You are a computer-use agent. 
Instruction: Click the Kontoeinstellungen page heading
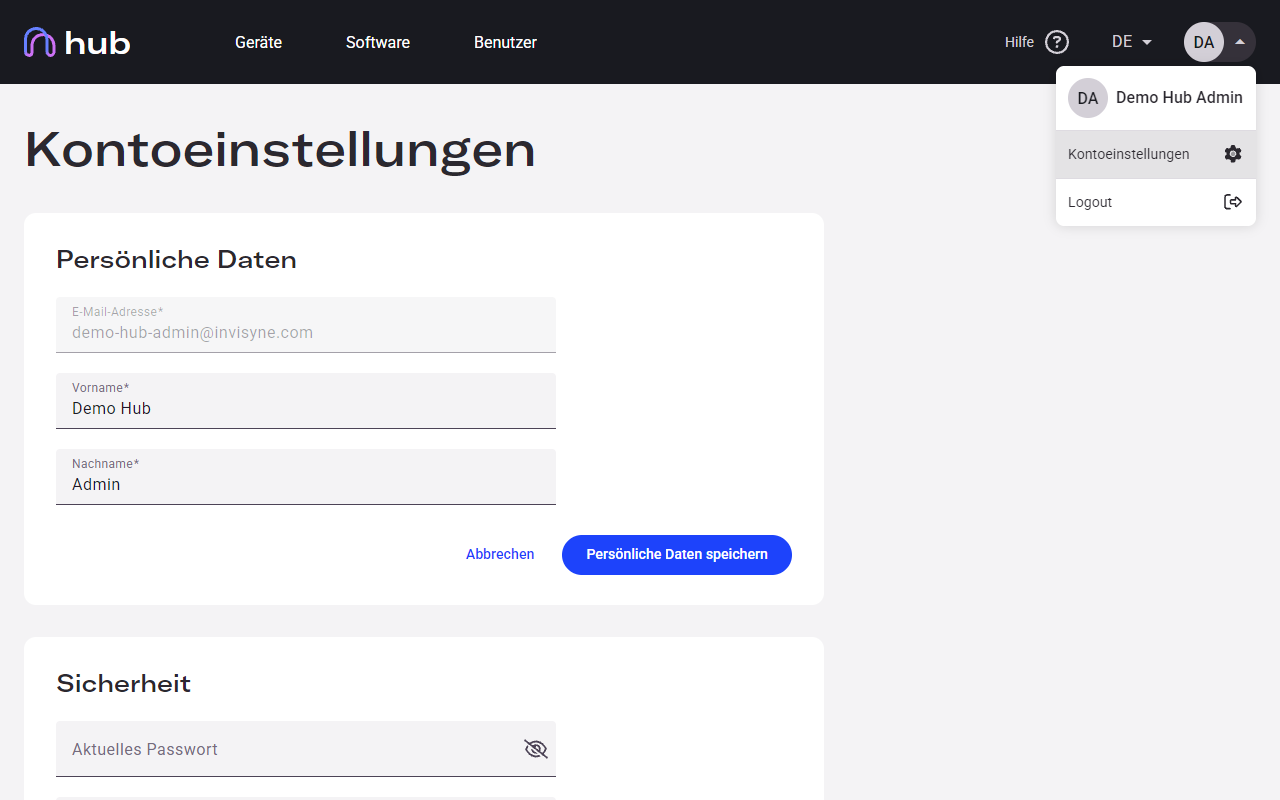point(280,150)
